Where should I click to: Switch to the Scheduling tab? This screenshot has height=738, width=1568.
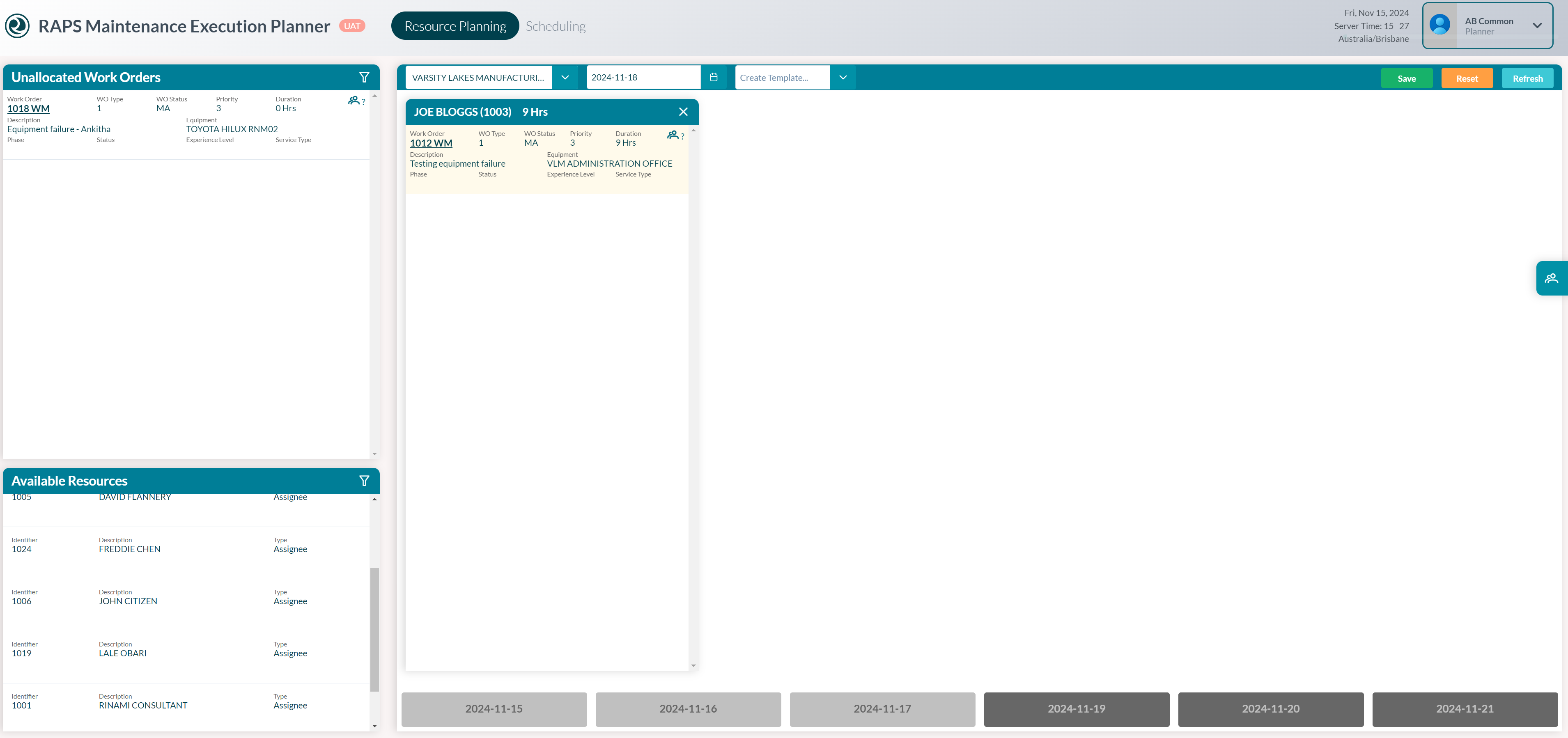pos(555,26)
